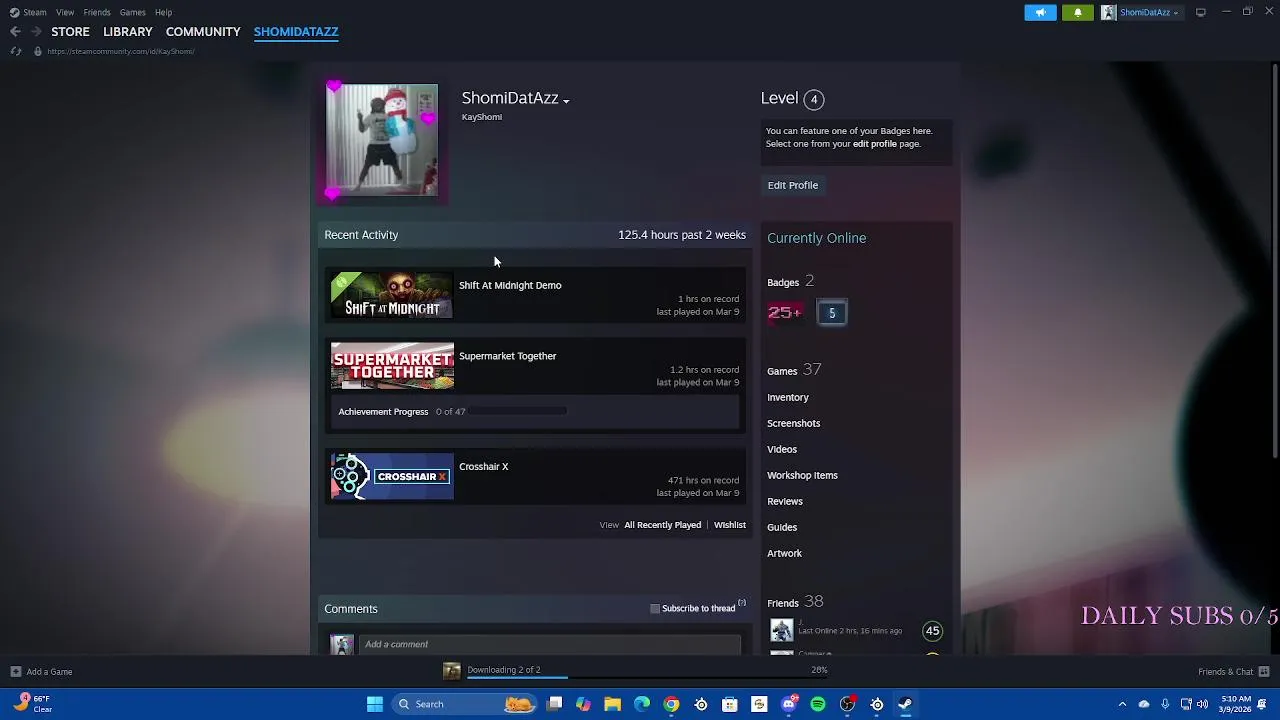The width and height of the screenshot is (1280, 720).
Task: Click the Windows taskbar Search box
Action: coord(465,704)
